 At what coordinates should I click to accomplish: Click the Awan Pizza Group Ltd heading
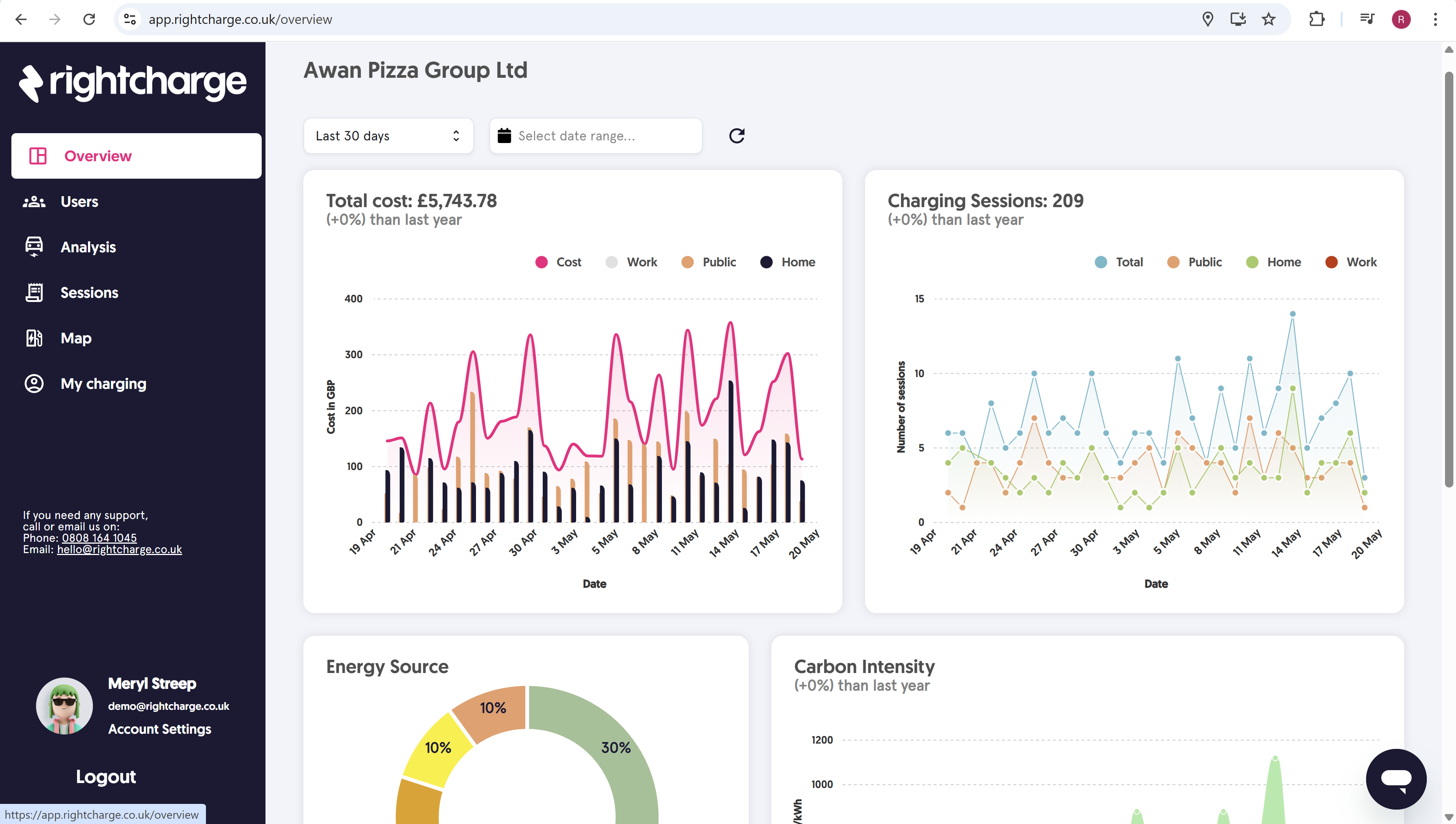pyautogui.click(x=415, y=70)
